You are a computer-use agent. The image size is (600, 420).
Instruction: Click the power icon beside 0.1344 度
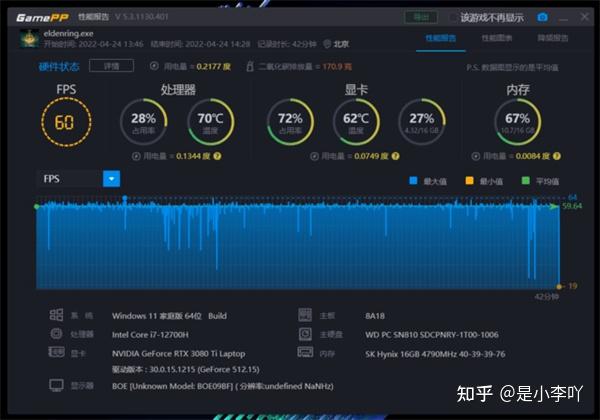pyautogui.click(x=136, y=156)
